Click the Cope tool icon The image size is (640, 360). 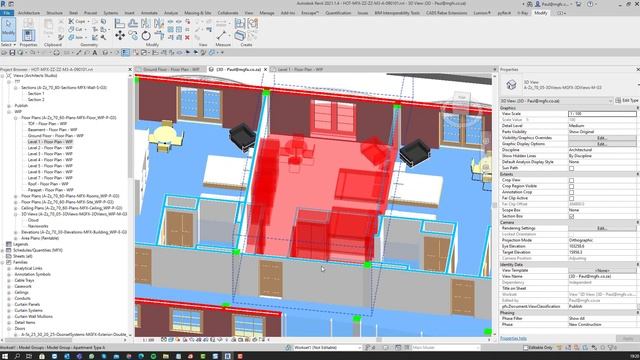(x=71, y=21)
